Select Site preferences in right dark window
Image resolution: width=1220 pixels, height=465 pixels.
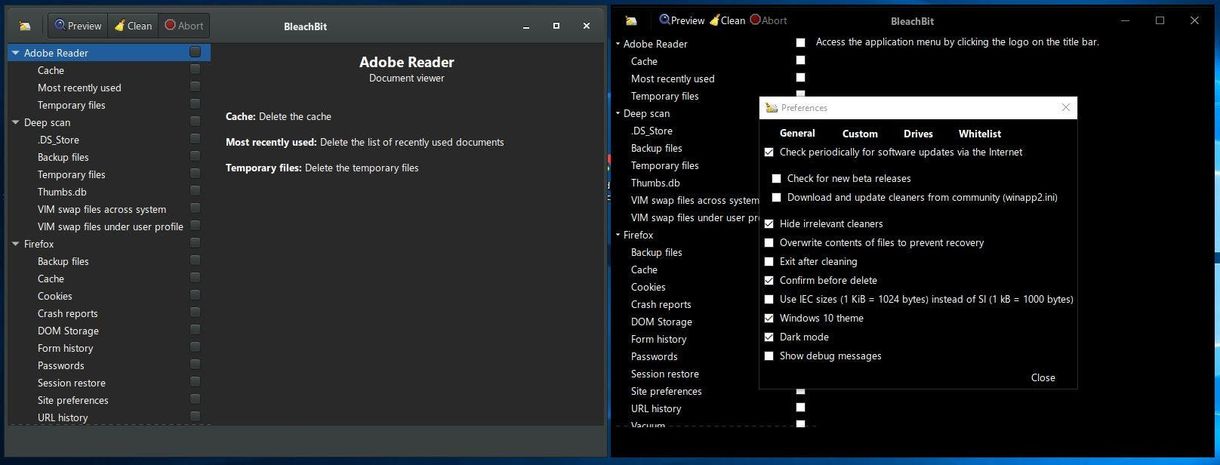666,391
